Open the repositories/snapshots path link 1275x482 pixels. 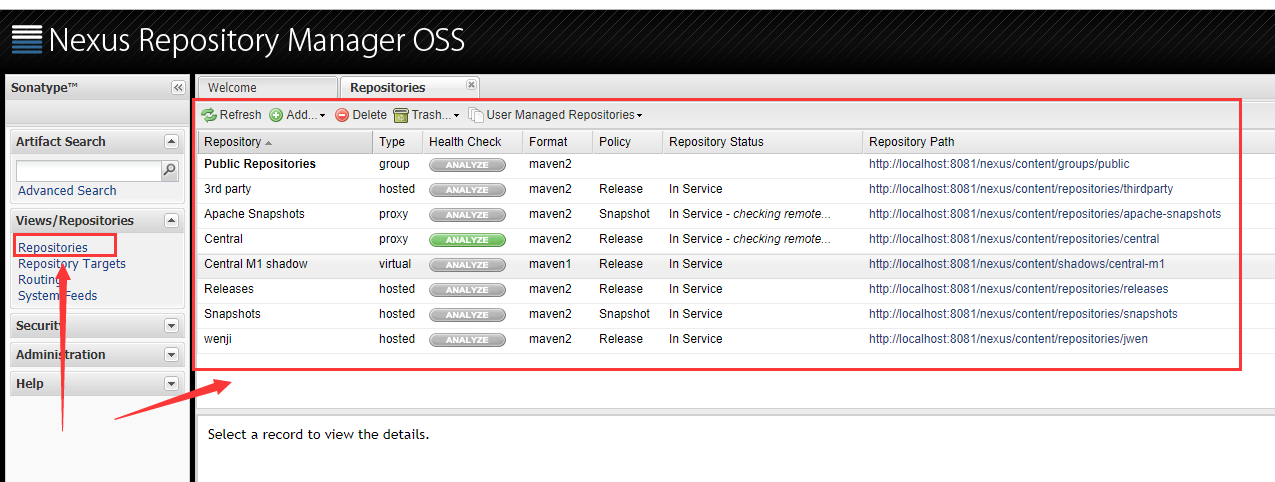1023,314
